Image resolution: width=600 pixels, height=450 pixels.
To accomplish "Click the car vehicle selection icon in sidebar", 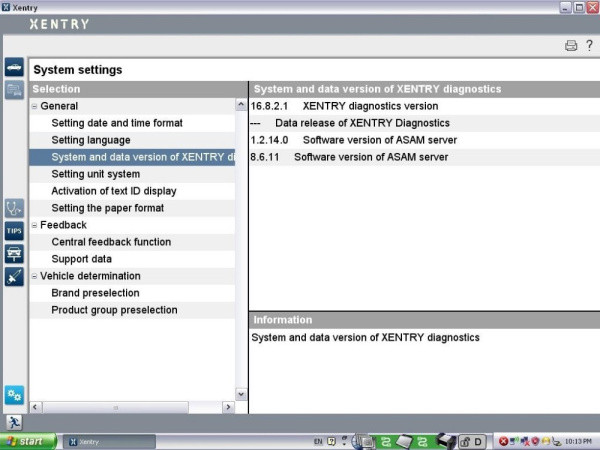I will [x=14, y=67].
